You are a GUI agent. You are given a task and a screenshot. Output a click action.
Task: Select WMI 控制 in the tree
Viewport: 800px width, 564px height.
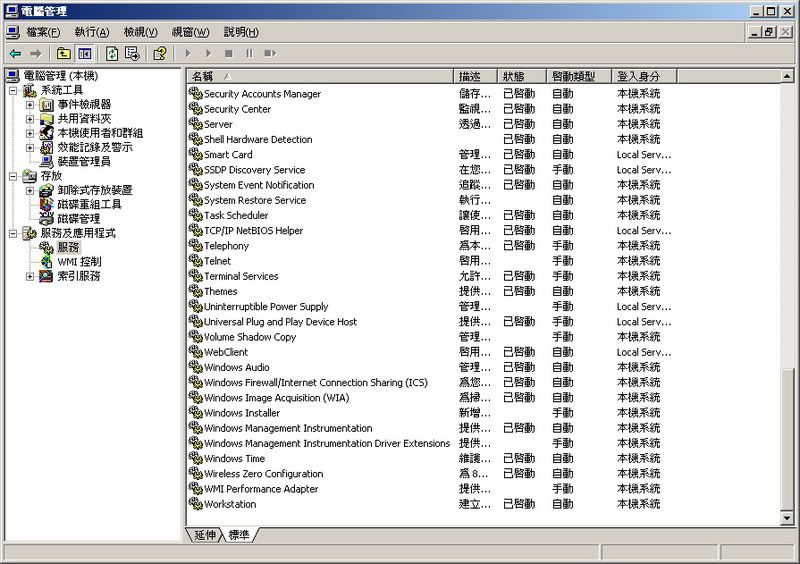click(x=79, y=262)
